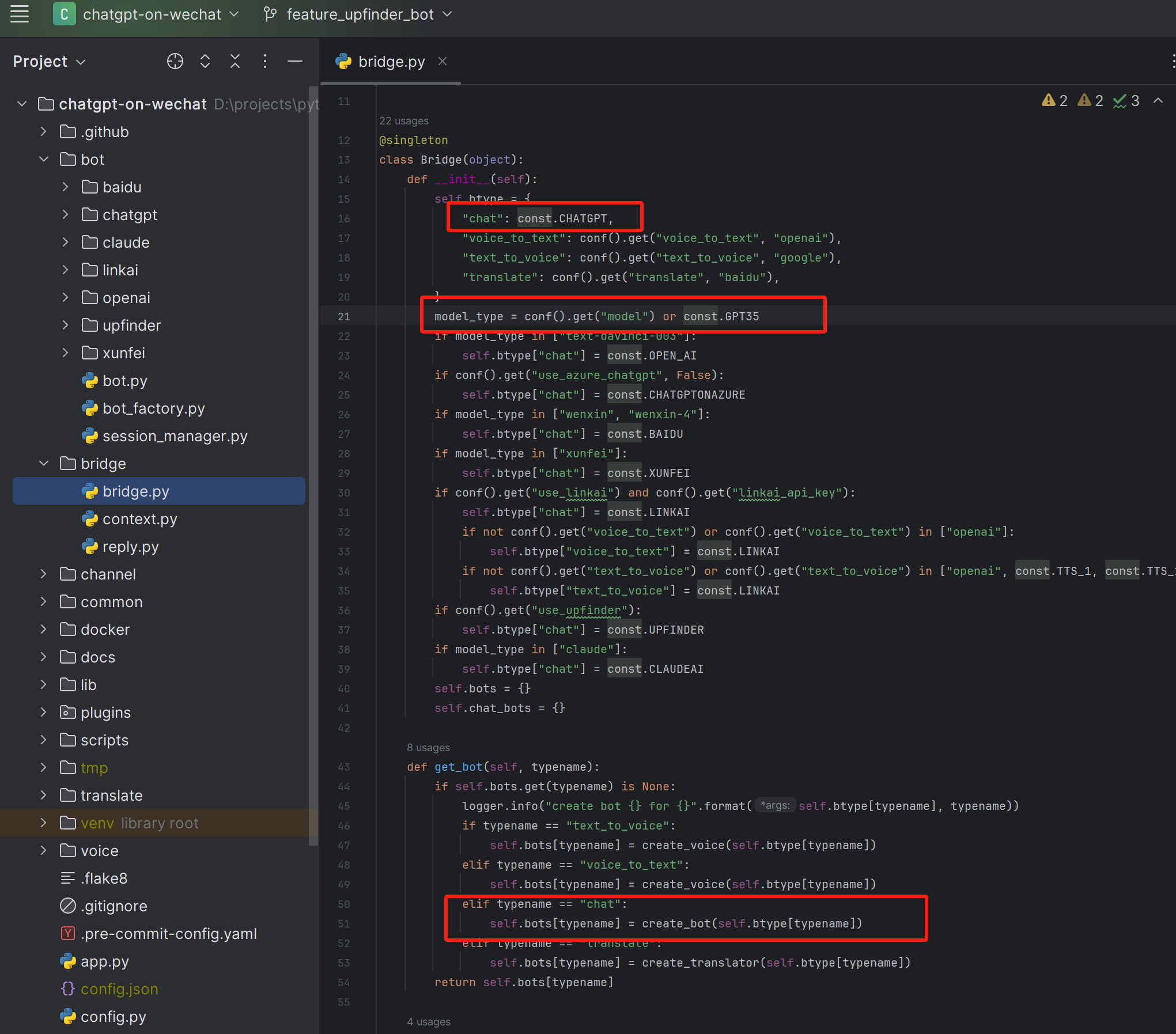Open the feature_upfinder_bot branch dropdown
The height and width of the screenshot is (1034, 1176).
click(x=358, y=14)
